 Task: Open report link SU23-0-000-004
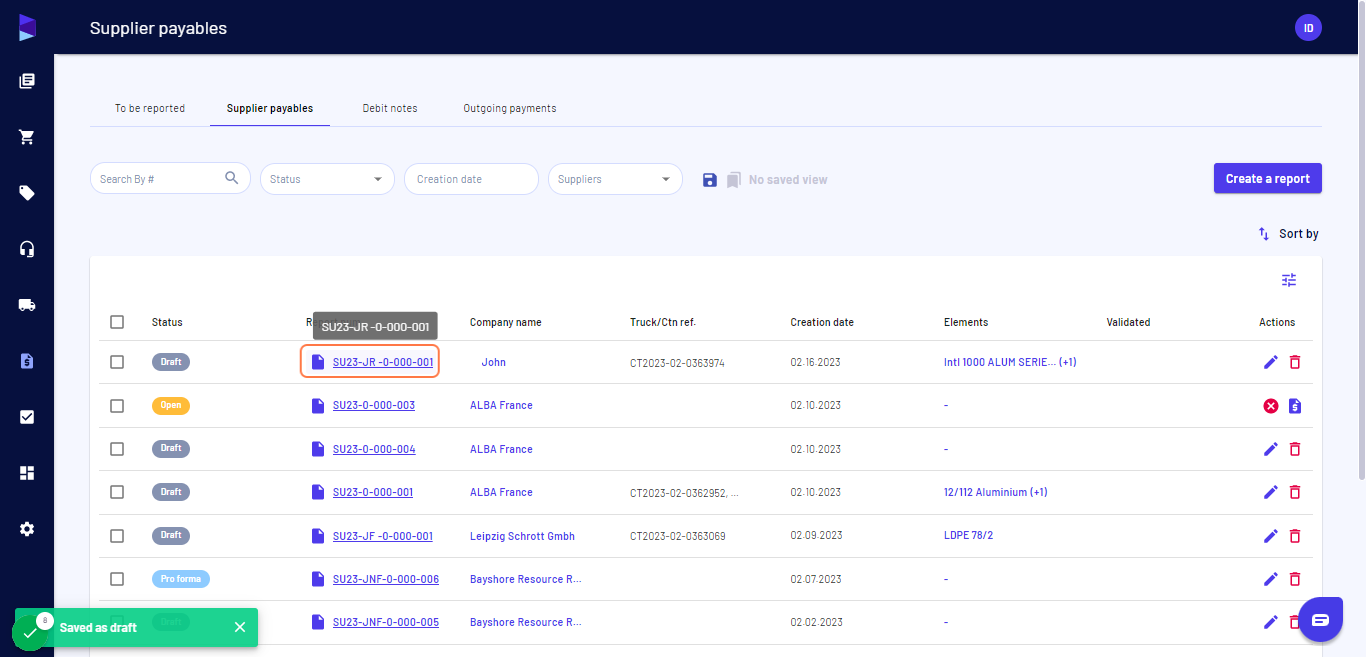[374, 449]
